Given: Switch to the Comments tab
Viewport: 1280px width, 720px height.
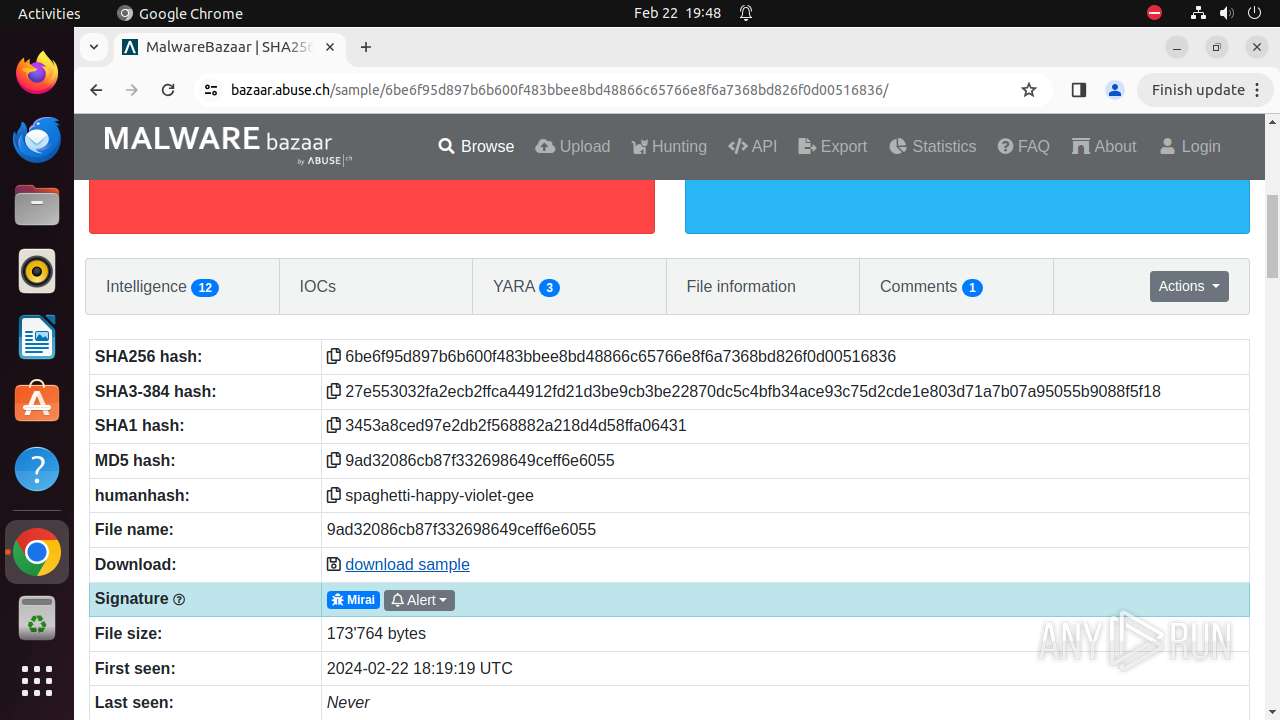Looking at the screenshot, I should point(956,286).
